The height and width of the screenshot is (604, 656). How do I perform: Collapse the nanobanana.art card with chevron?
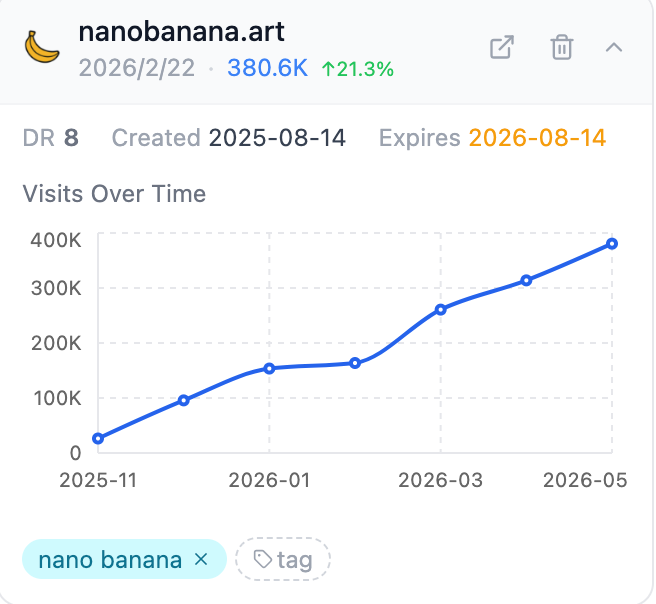[614, 47]
